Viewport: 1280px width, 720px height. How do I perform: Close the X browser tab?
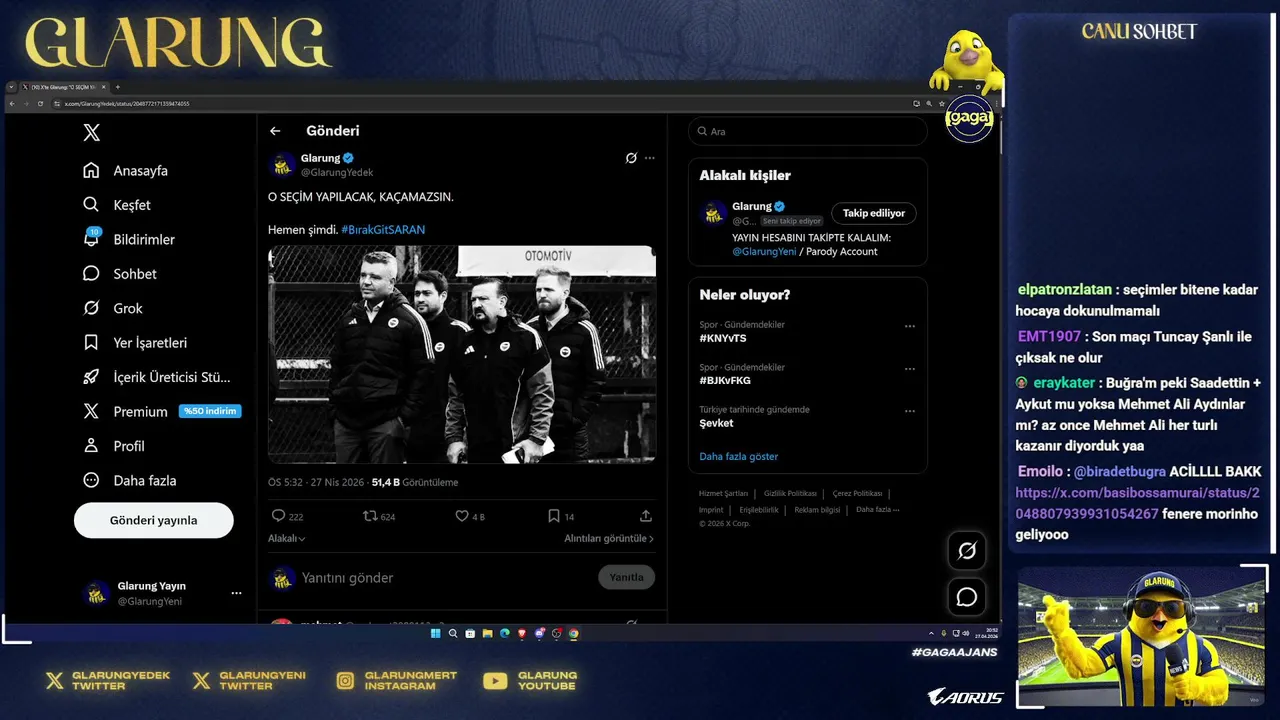(x=102, y=87)
